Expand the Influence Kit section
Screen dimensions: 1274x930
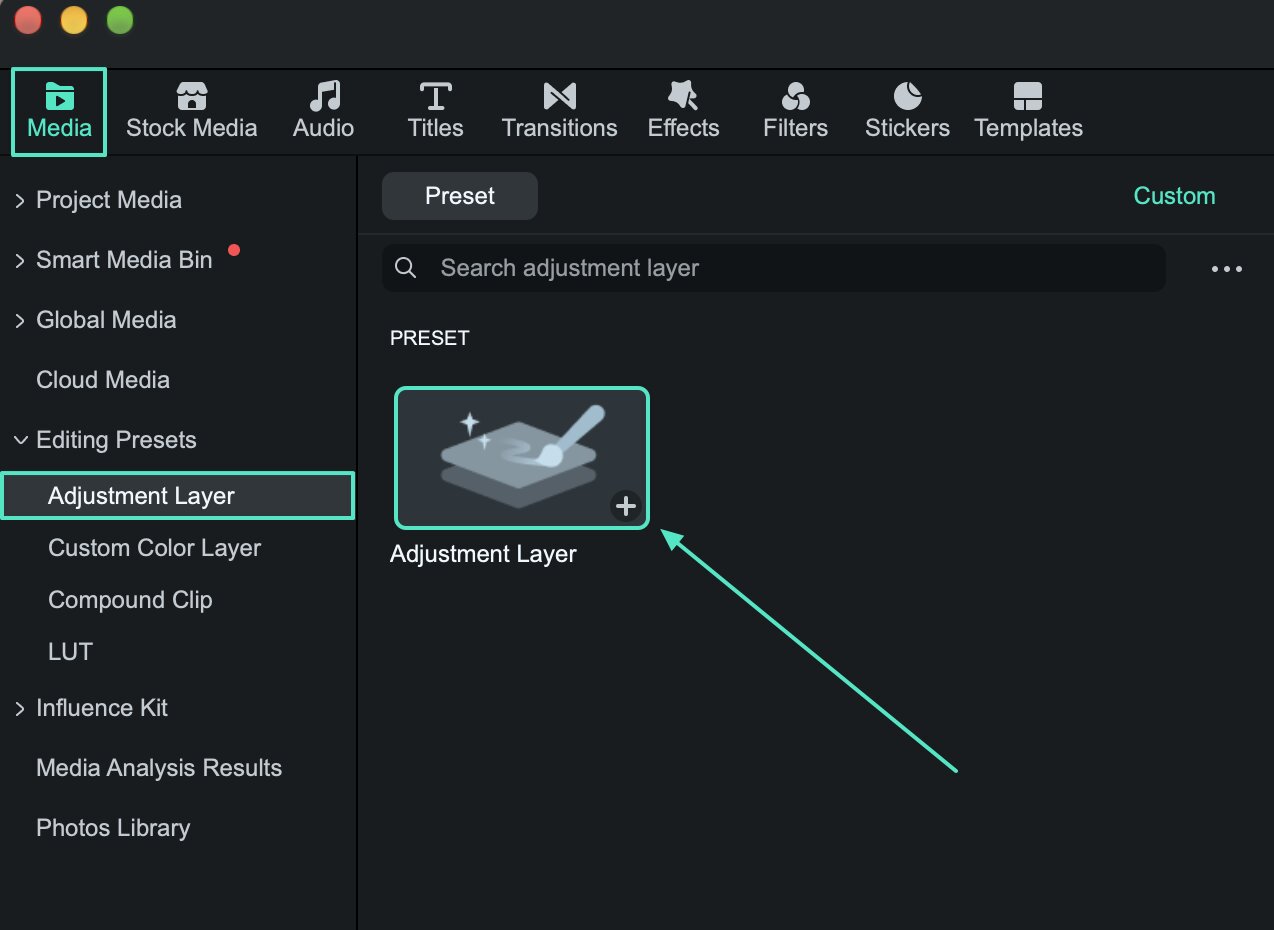click(20, 709)
